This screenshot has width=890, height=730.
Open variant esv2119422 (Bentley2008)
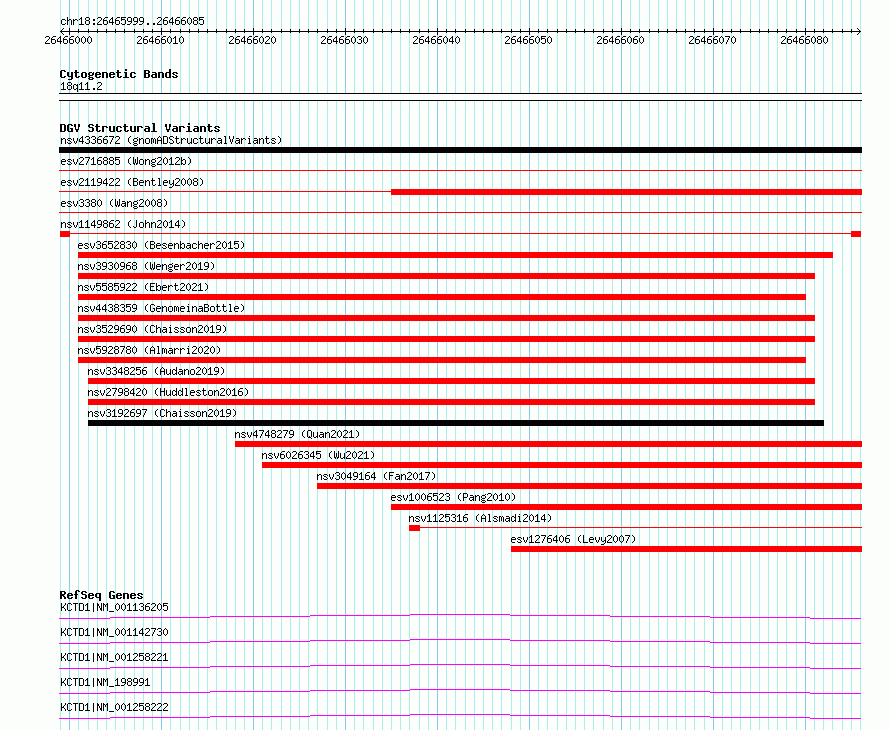[132, 182]
